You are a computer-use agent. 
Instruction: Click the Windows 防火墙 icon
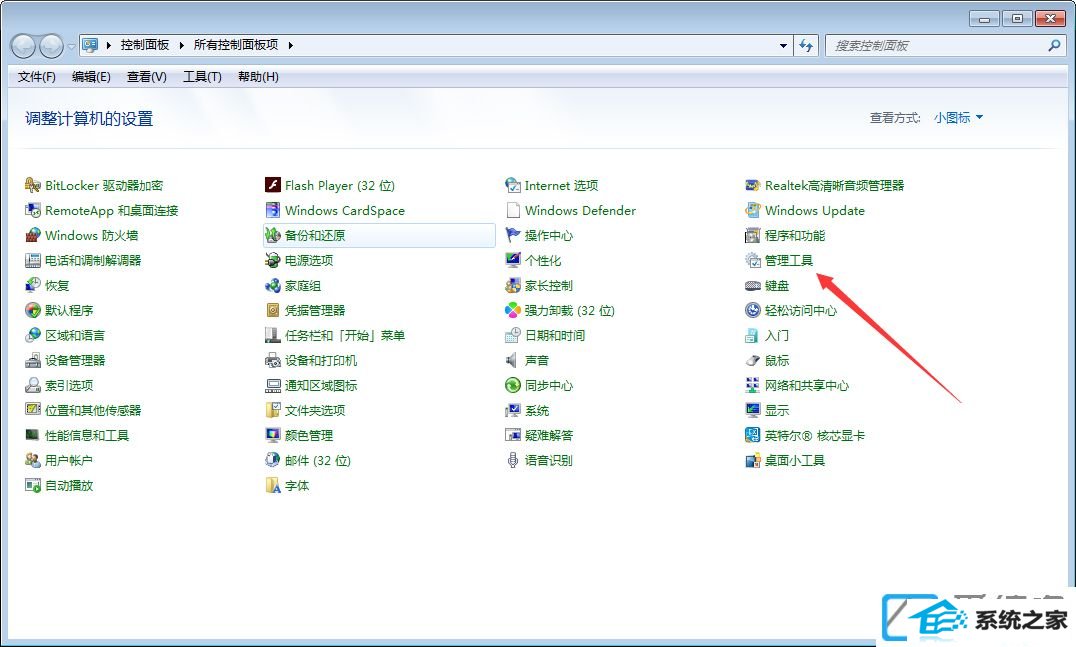(x=33, y=235)
